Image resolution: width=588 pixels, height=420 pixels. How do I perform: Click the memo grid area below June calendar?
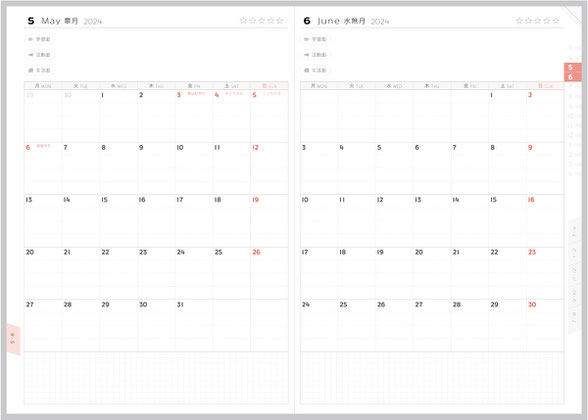[x=432, y=378]
